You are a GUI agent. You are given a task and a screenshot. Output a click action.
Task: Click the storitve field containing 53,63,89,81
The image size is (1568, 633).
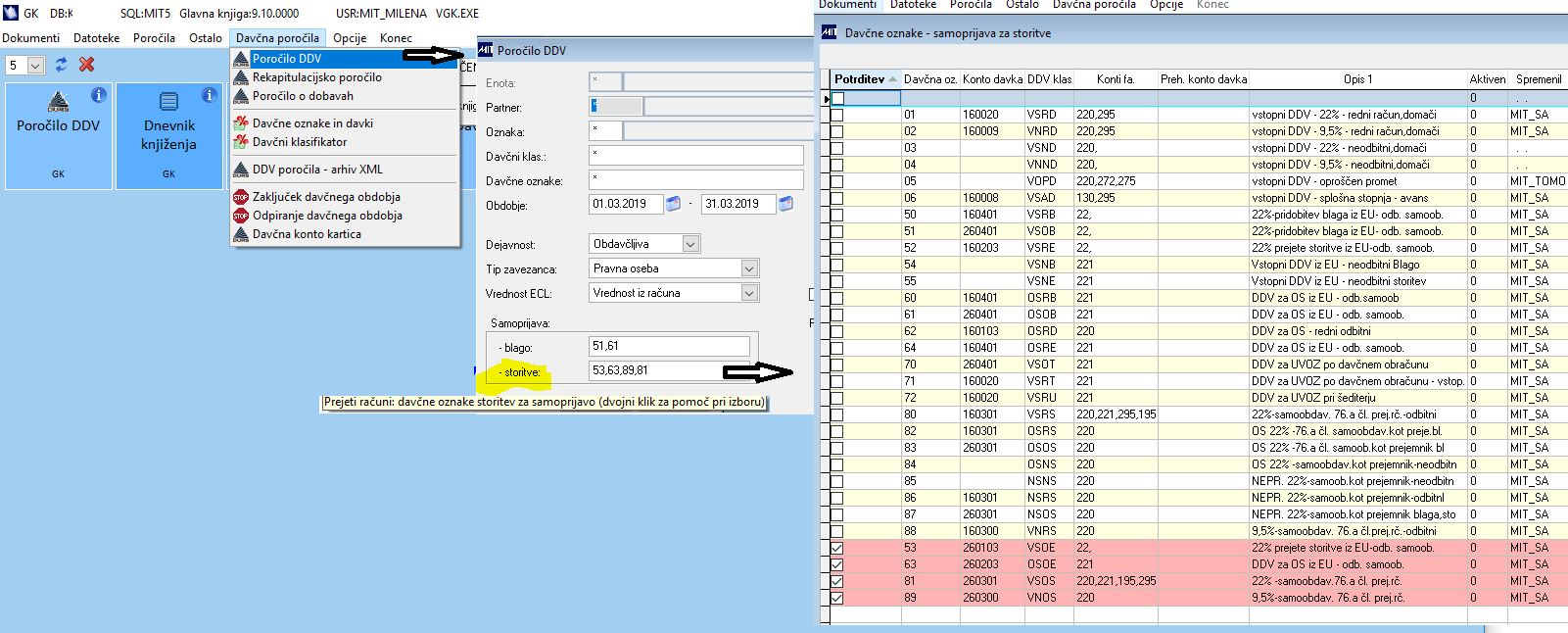(x=670, y=370)
